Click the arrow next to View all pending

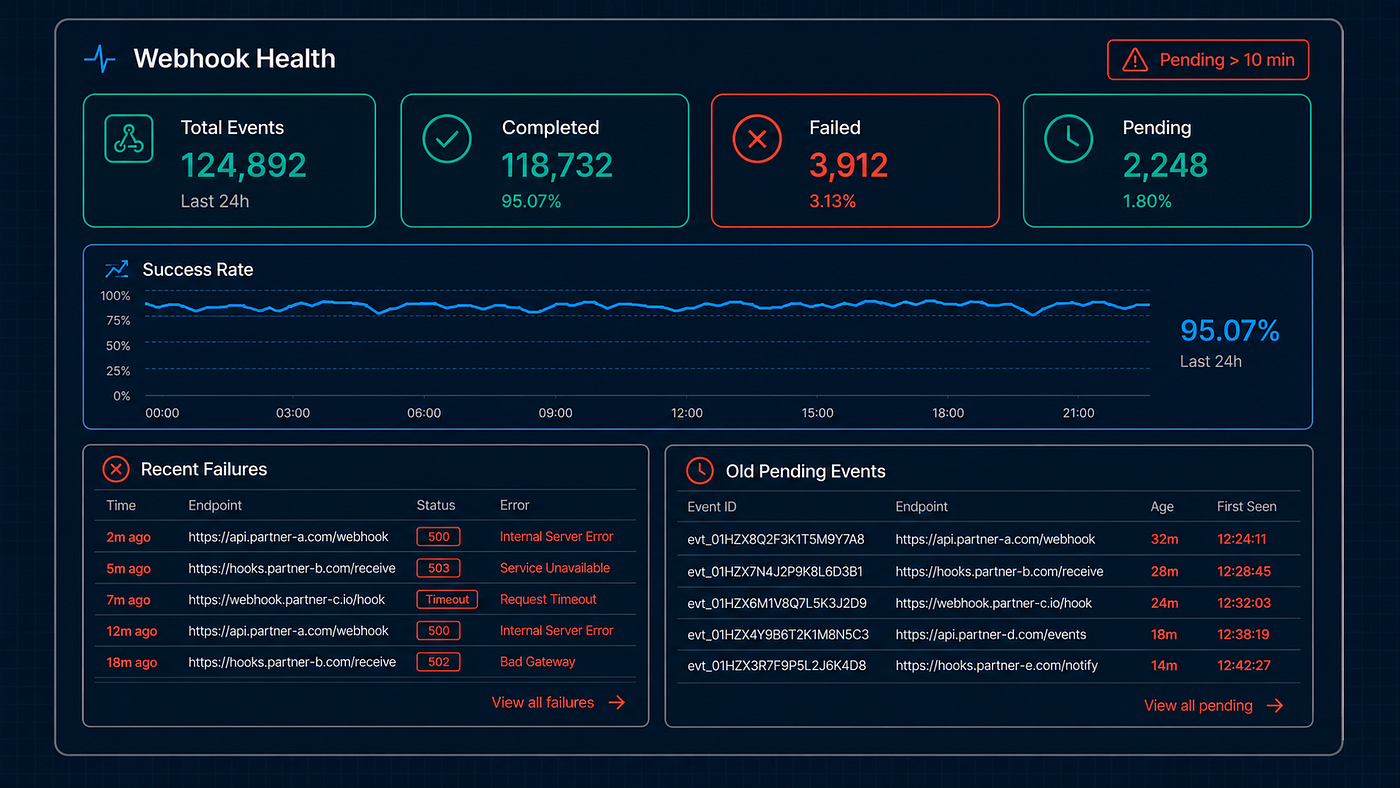(1275, 706)
